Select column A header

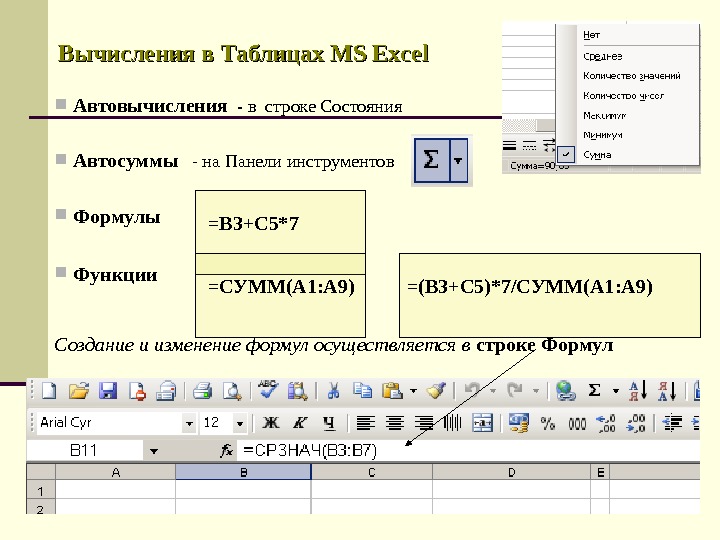tap(115, 472)
